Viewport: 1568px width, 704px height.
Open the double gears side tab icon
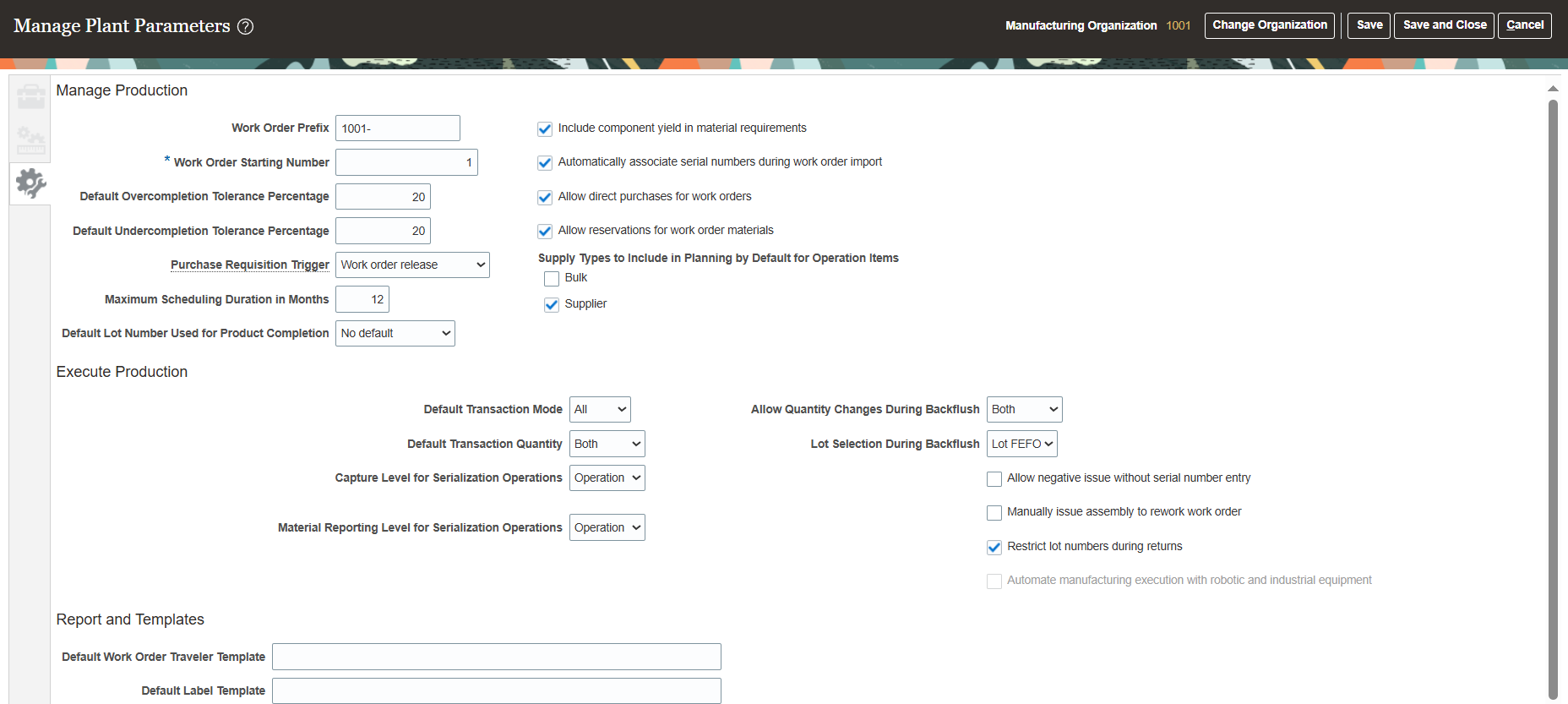coord(31,139)
